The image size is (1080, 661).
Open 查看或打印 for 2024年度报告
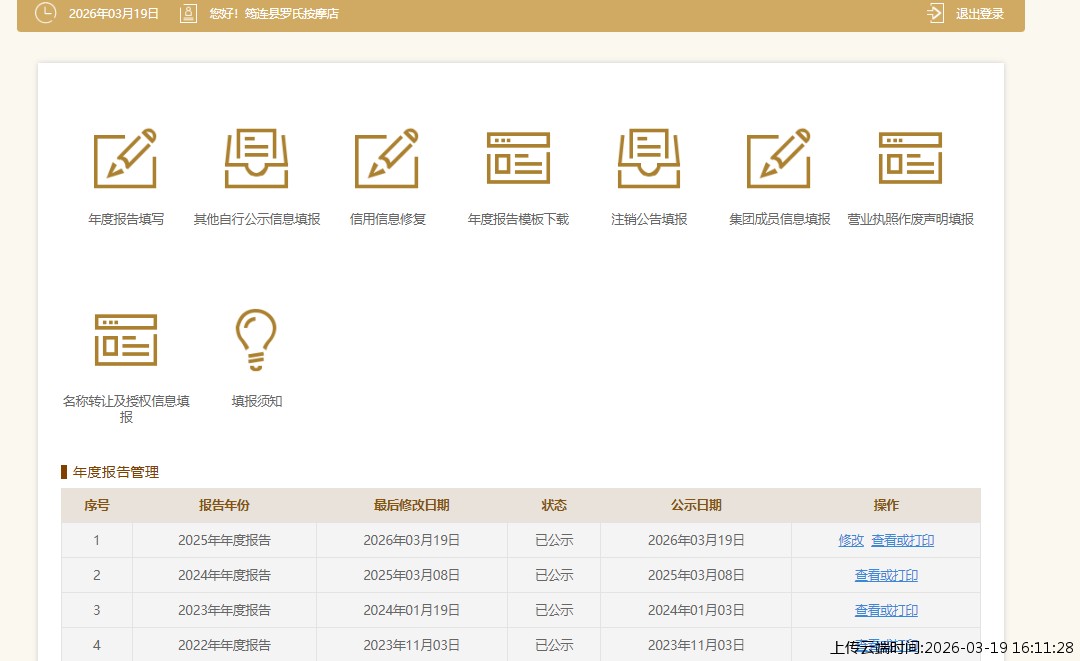pyautogui.click(x=886, y=575)
